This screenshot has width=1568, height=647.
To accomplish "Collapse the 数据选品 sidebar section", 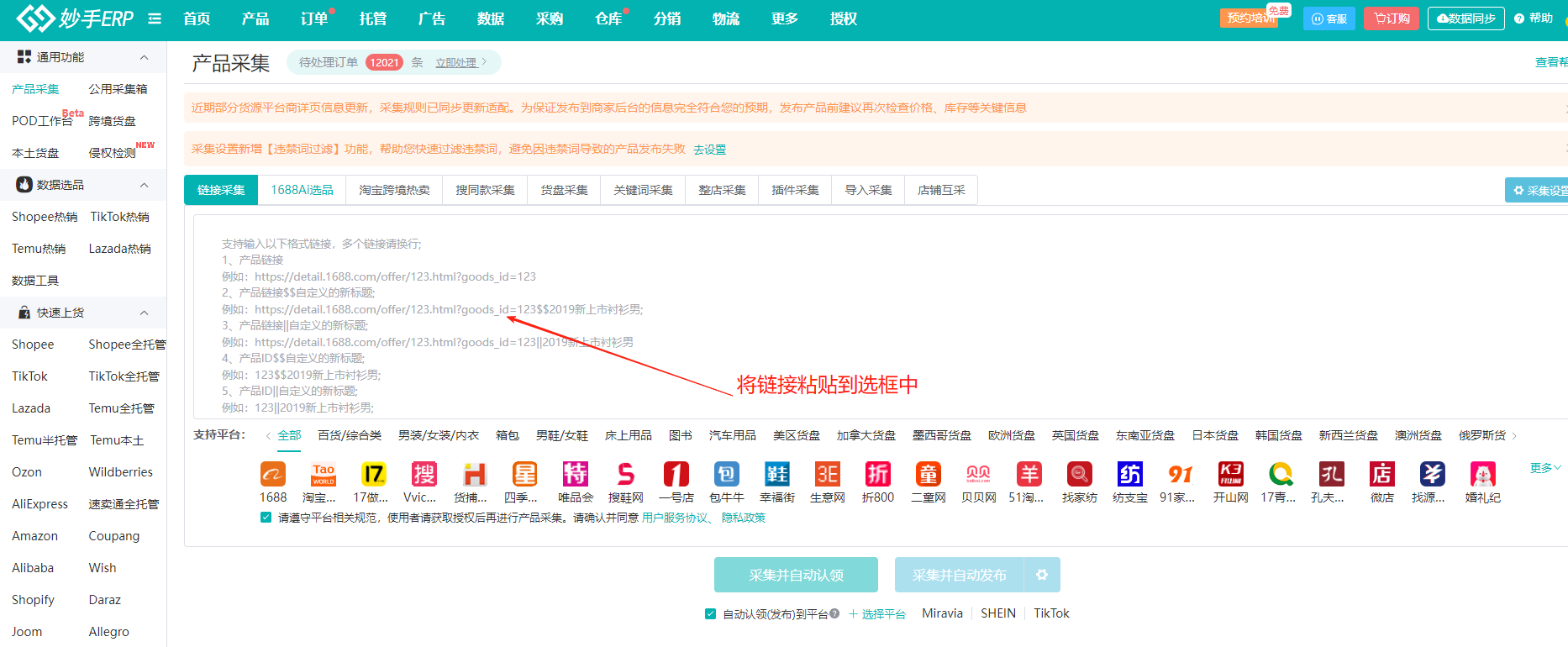I will click(x=144, y=185).
